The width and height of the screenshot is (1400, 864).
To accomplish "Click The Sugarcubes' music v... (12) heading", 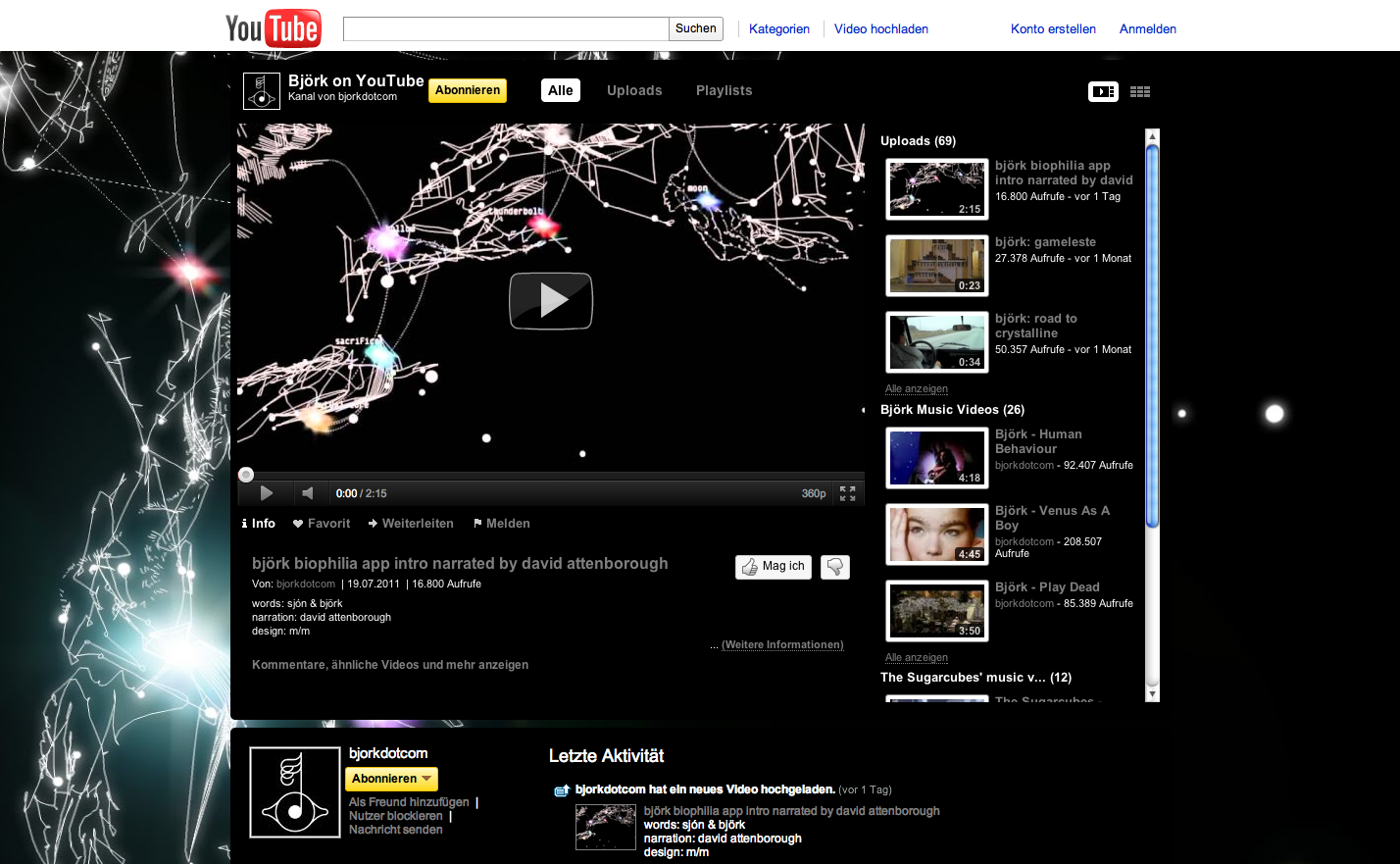I will [975, 678].
